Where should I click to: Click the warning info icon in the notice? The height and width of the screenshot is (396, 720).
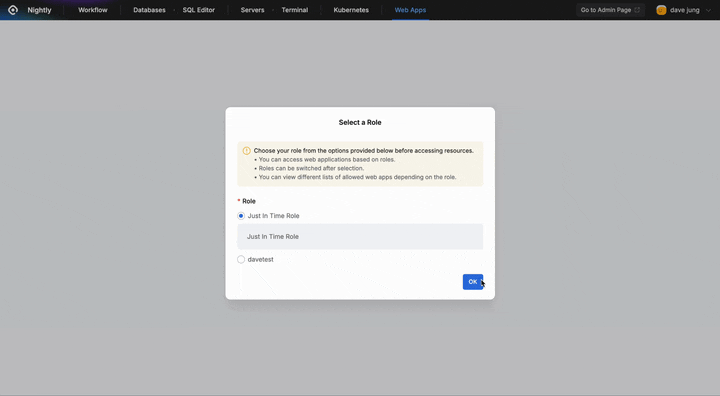[x=247, y=151]
